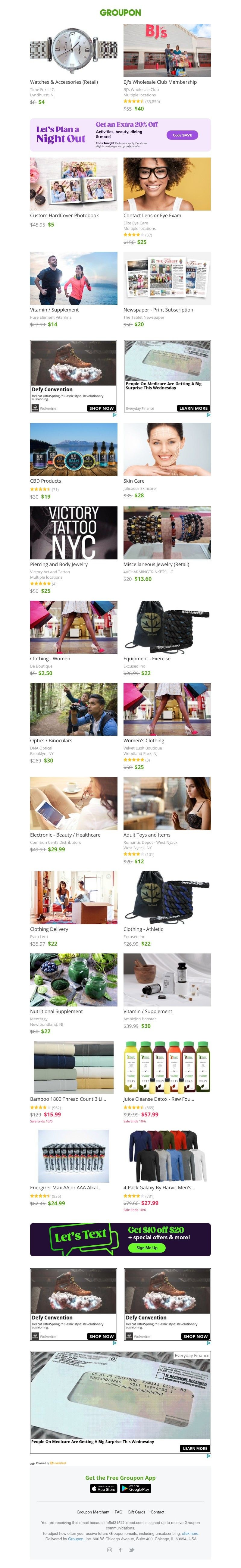Click the 'click here' unsubscribe link
Screen dimensions: 241x1568
click(190, 1533)
